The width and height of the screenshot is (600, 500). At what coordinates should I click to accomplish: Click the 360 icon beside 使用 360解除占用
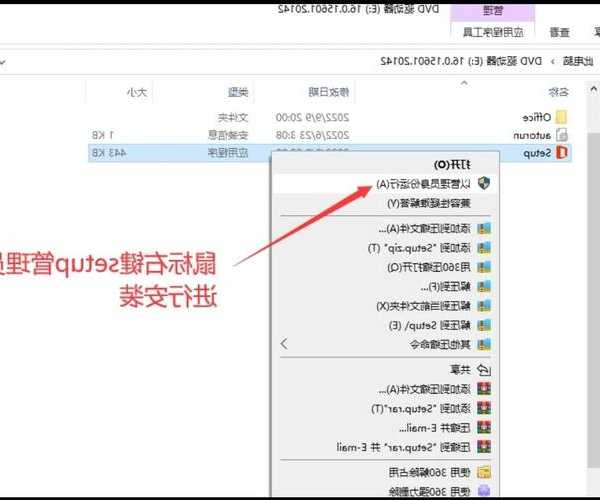tap(484, 471)
